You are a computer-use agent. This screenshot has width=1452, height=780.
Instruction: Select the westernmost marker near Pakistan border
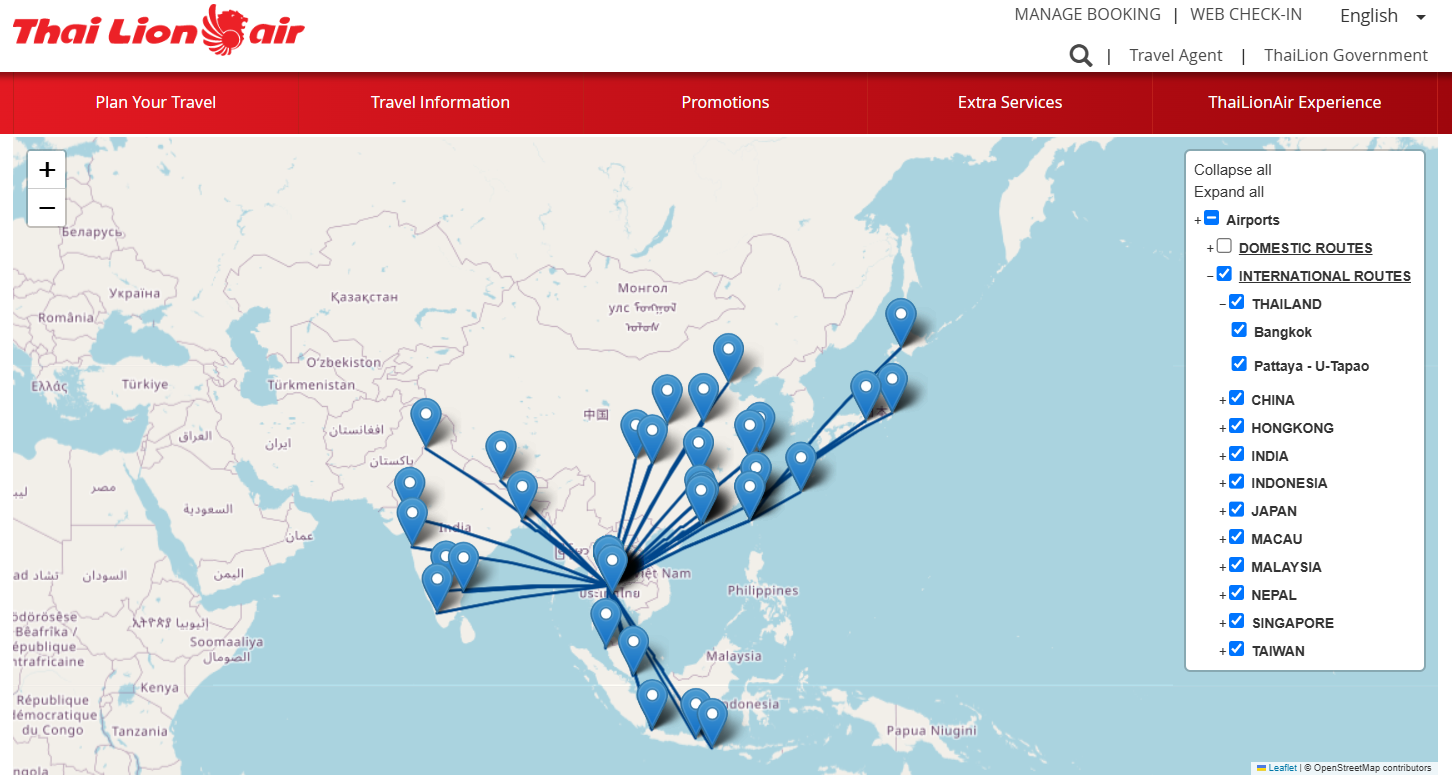pos(426,422)
